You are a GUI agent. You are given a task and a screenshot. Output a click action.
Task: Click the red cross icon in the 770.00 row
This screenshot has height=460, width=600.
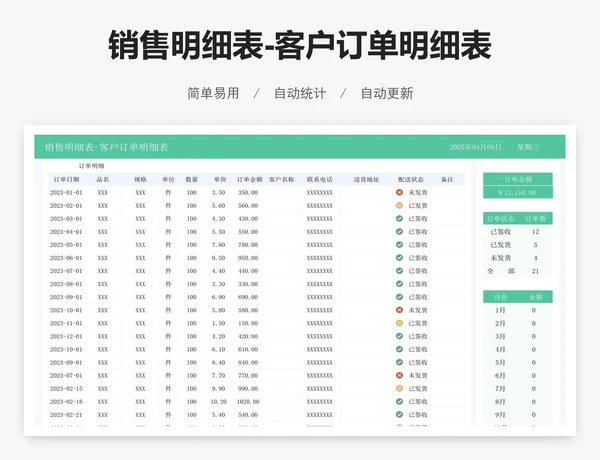[x=399, y=375]
